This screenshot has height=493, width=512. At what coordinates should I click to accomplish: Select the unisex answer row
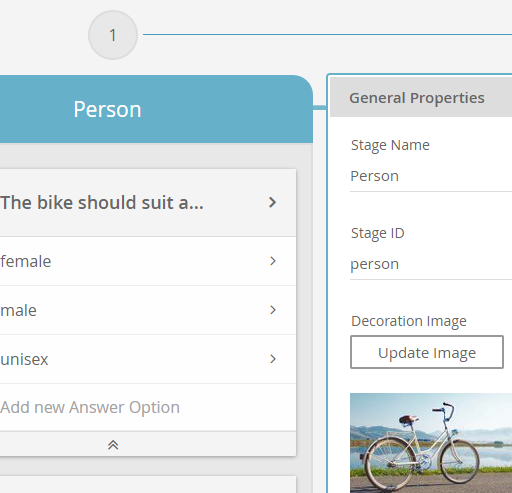148,359
